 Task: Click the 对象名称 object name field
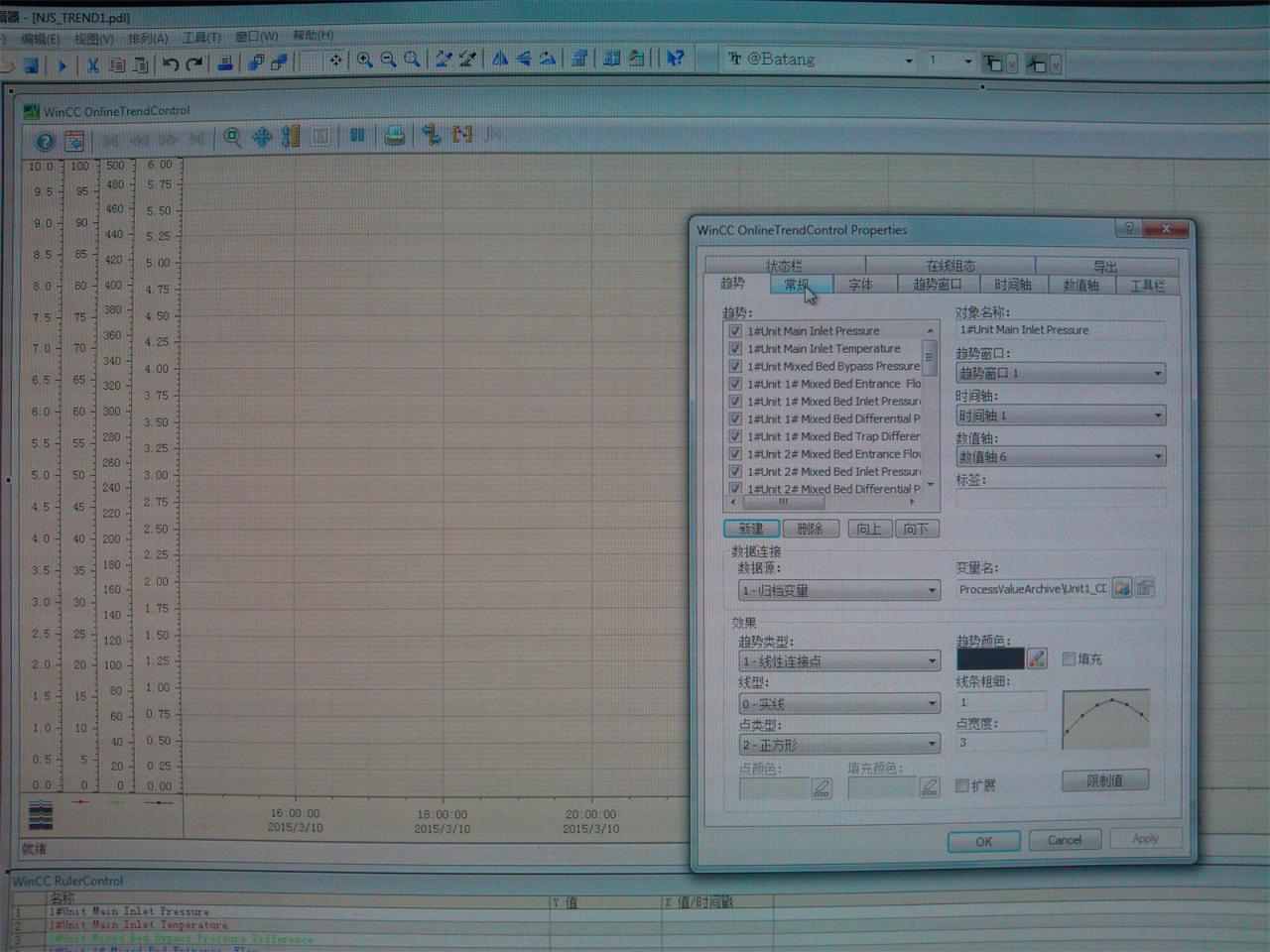(x=1061, y=330)
